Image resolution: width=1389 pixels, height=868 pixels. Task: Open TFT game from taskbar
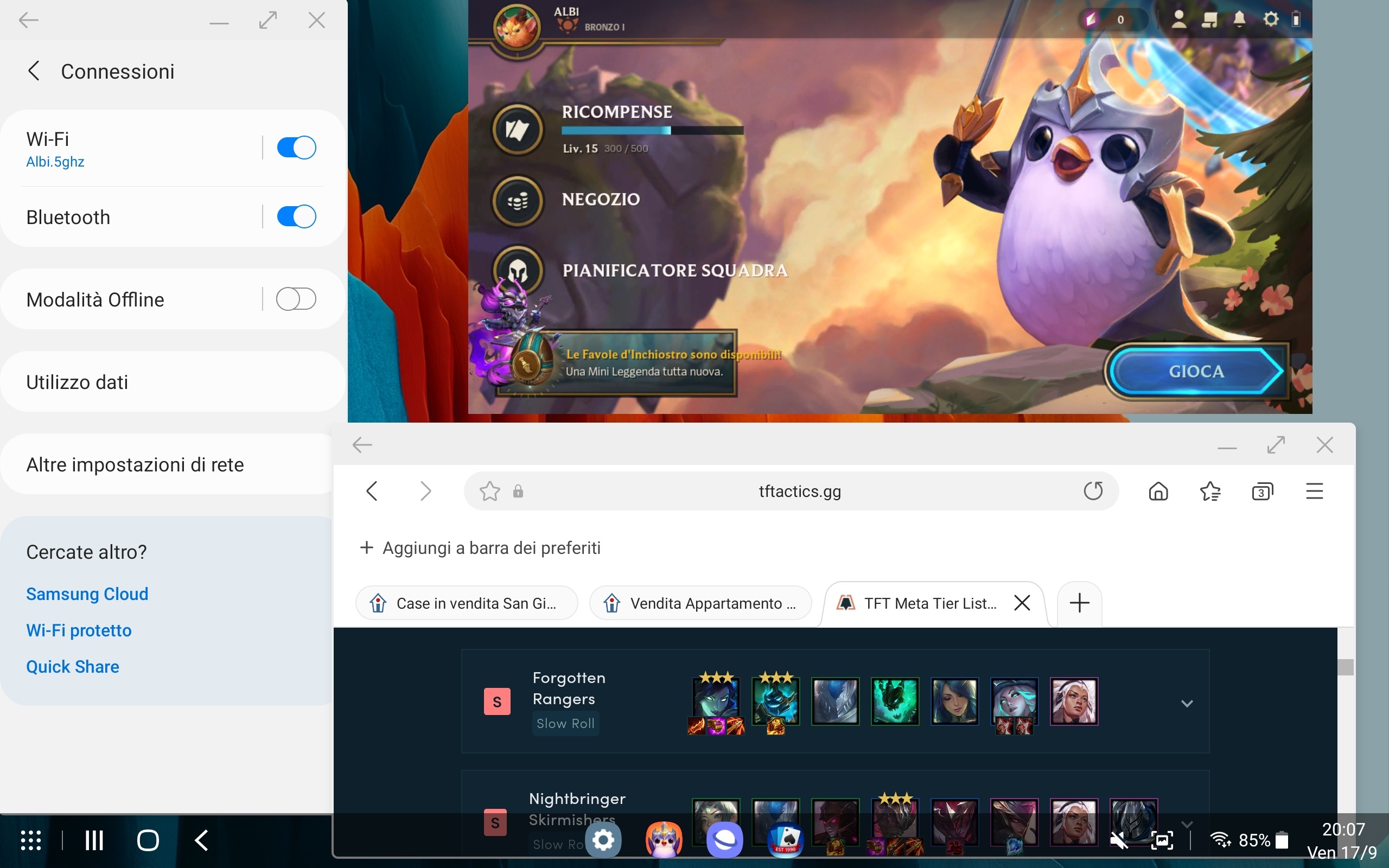(664, 840)
